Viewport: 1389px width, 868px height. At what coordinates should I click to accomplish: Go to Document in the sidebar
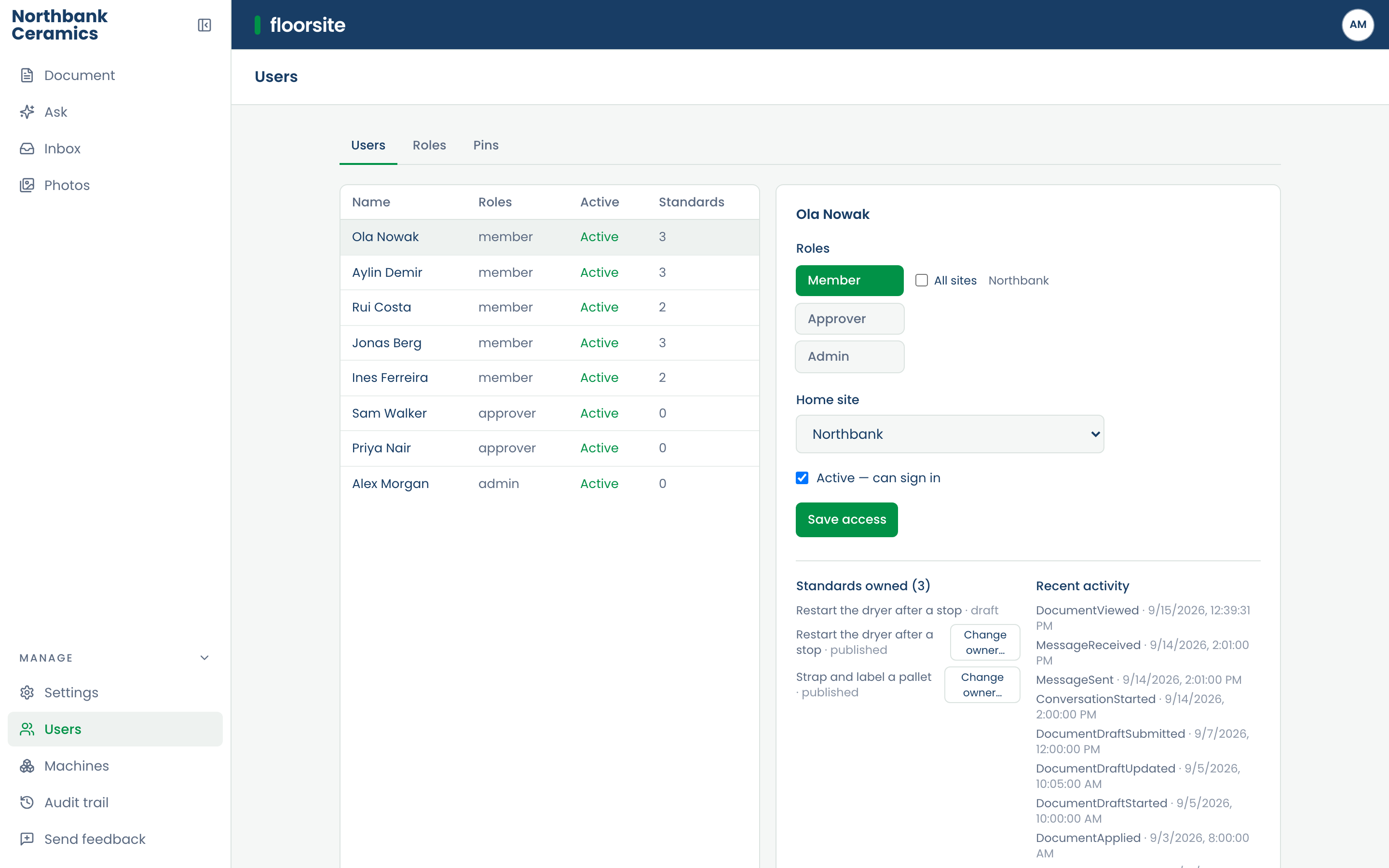115,75
